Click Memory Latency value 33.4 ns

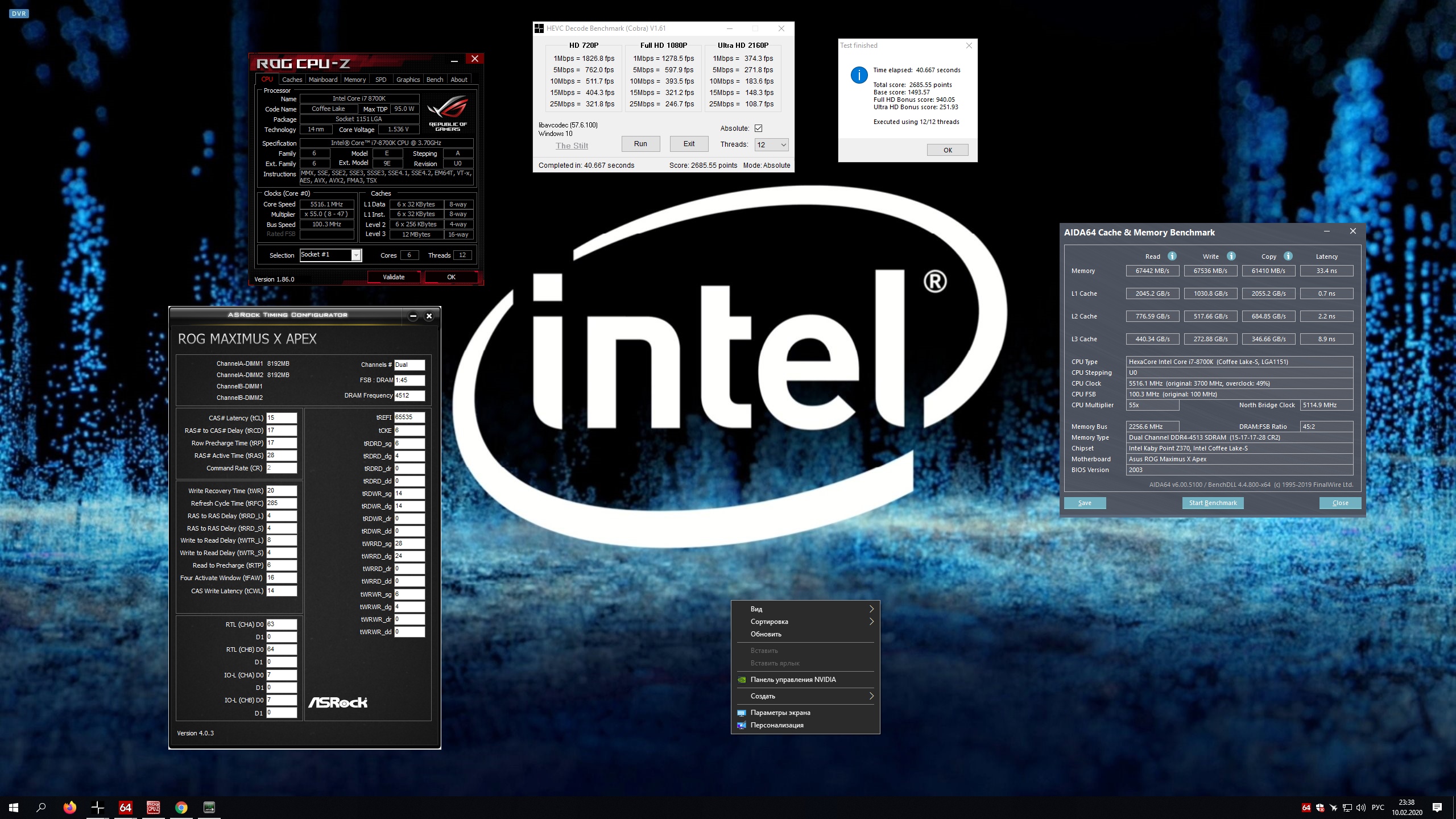(x=1326, y=271)
